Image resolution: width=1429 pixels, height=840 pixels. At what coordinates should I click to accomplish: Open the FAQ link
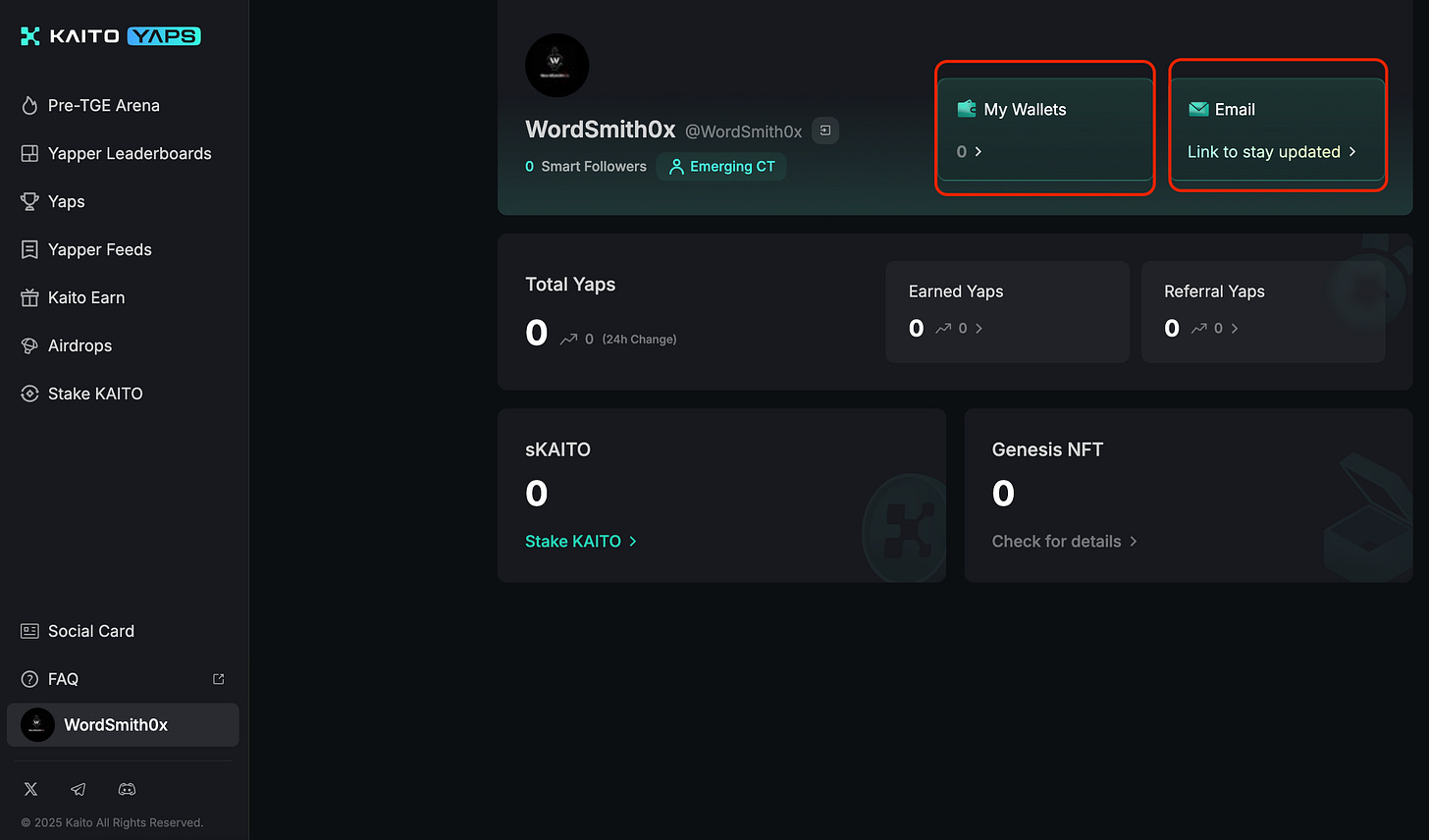point(63,679)
